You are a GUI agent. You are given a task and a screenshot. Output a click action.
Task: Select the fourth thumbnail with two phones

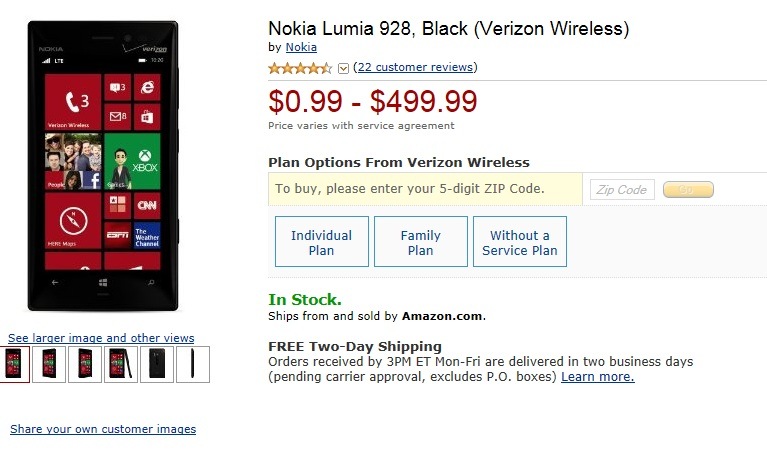(121, 364)
